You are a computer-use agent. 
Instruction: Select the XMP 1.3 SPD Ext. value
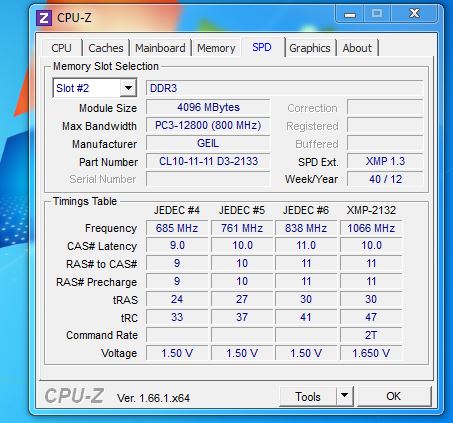click(385, 161)
